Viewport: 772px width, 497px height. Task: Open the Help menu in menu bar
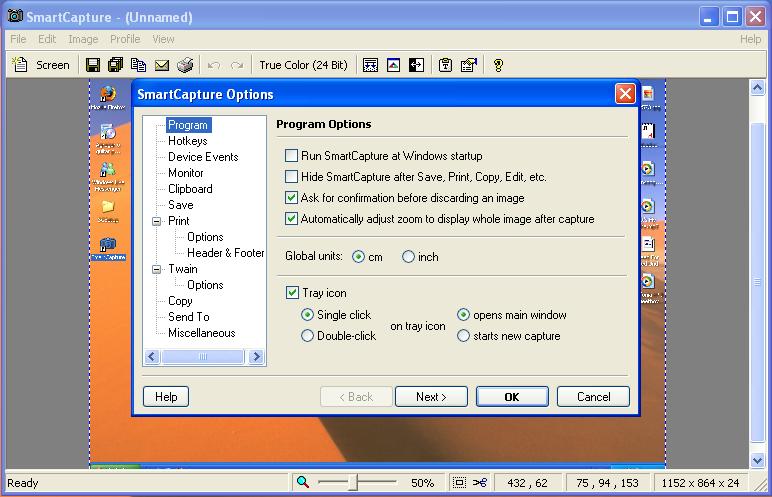(750, 39)
